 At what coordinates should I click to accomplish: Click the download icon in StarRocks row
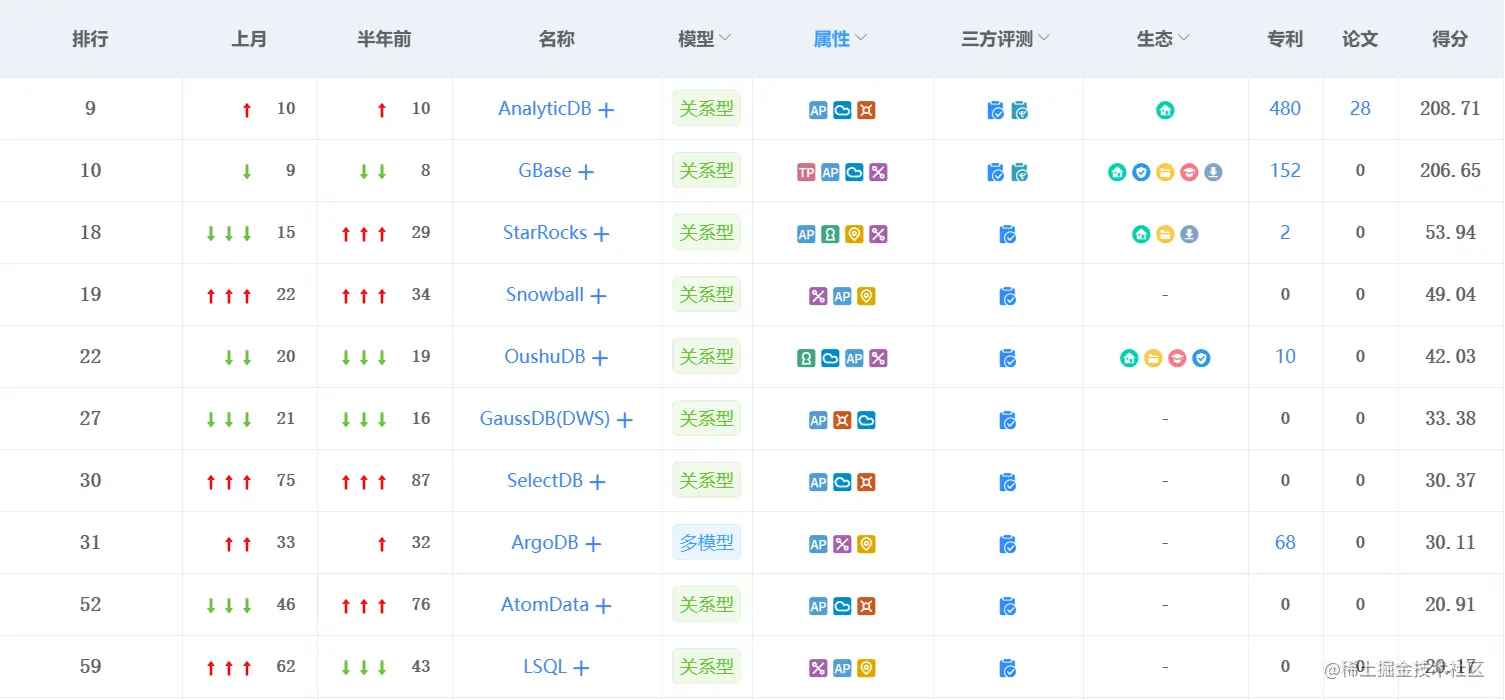pyautogui.click(x=1189, y=234)
